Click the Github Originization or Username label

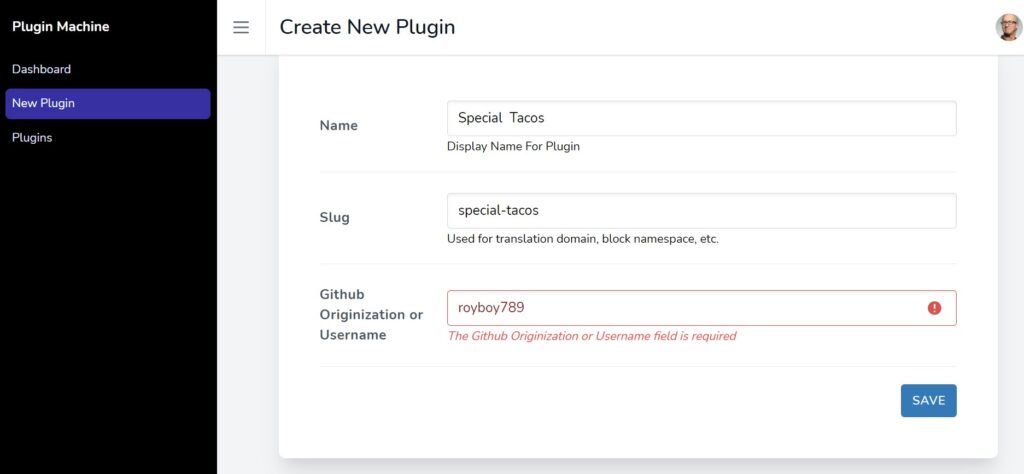tap(372, 315)
